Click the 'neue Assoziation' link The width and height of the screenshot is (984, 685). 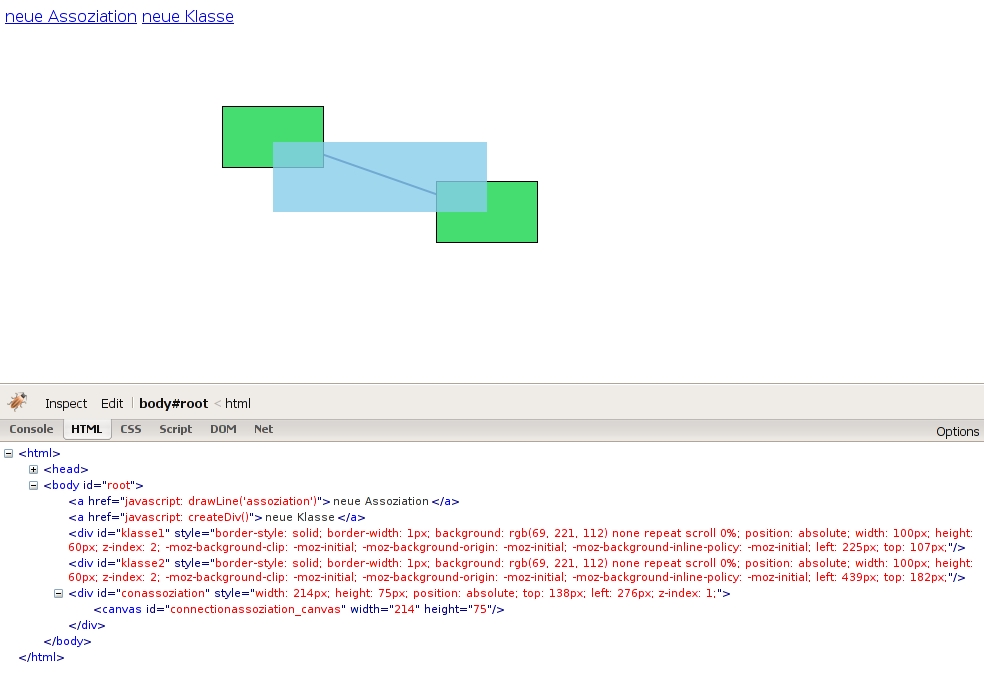point(71,16)
